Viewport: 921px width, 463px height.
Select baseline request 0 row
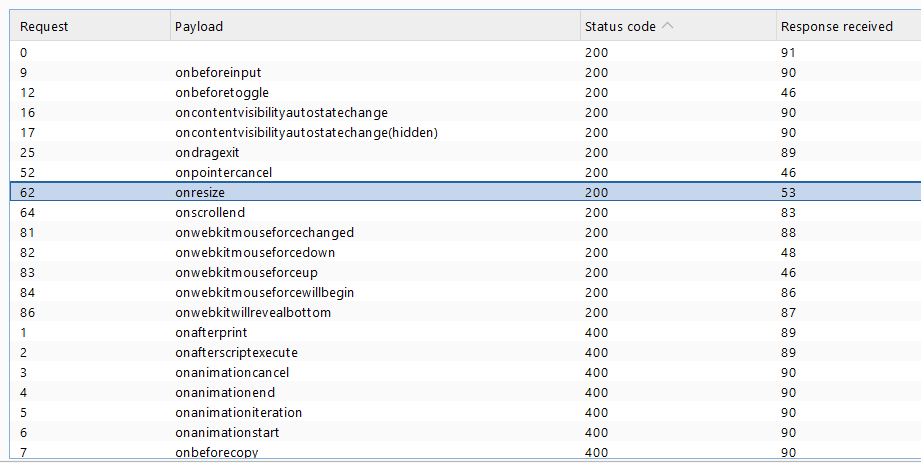[x=466, y=52]
